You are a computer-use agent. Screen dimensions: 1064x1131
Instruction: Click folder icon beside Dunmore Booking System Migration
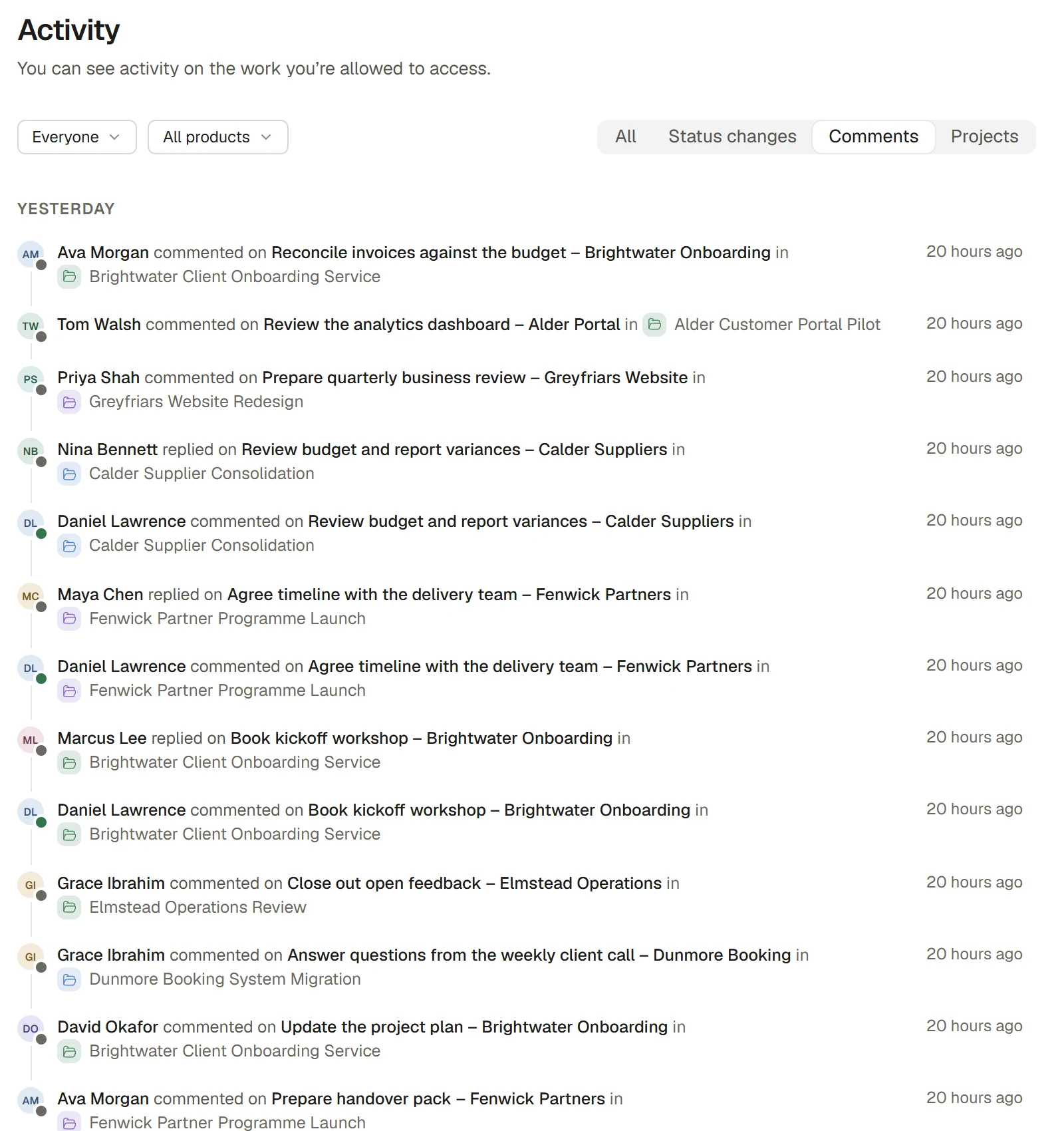click(x=69, y=979)
